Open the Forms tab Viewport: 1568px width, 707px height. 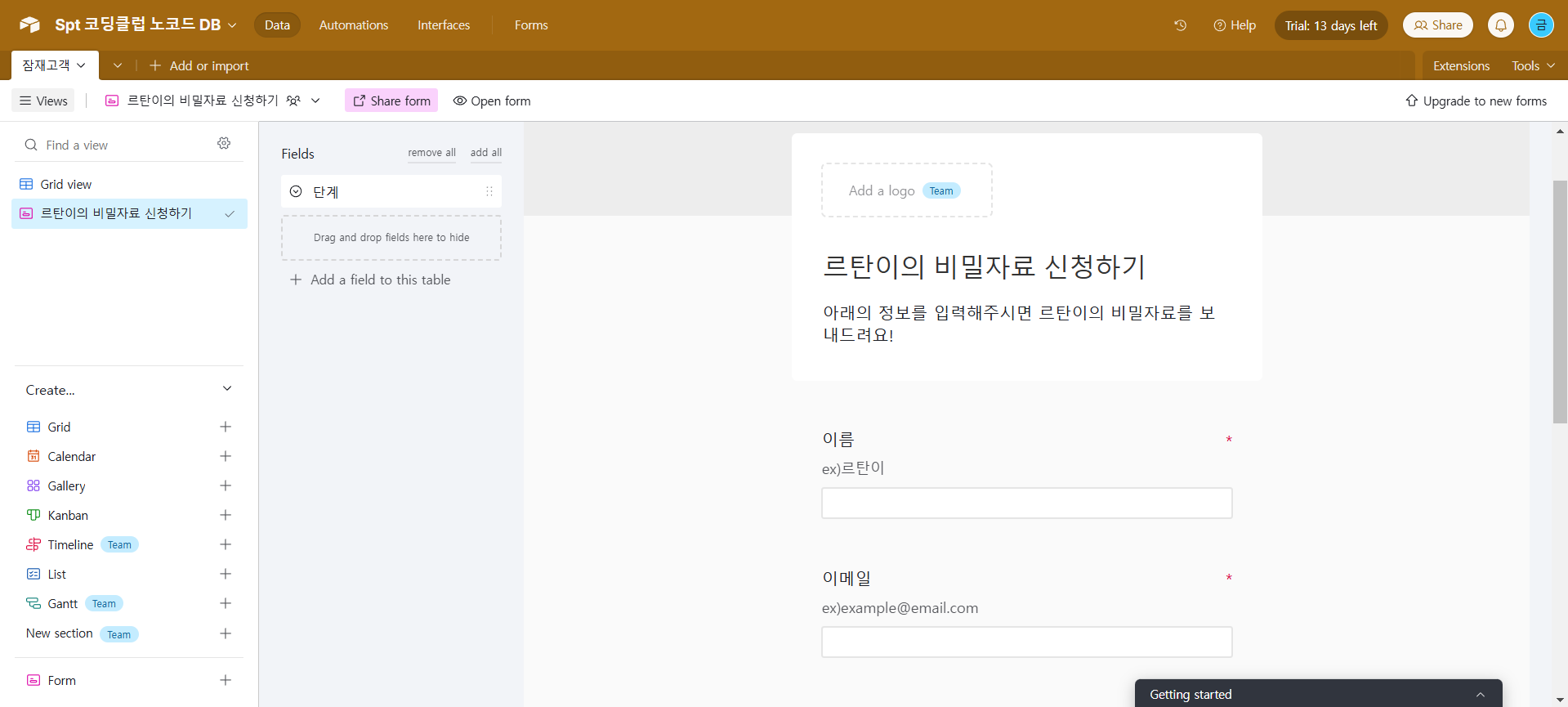pos(531,25)
